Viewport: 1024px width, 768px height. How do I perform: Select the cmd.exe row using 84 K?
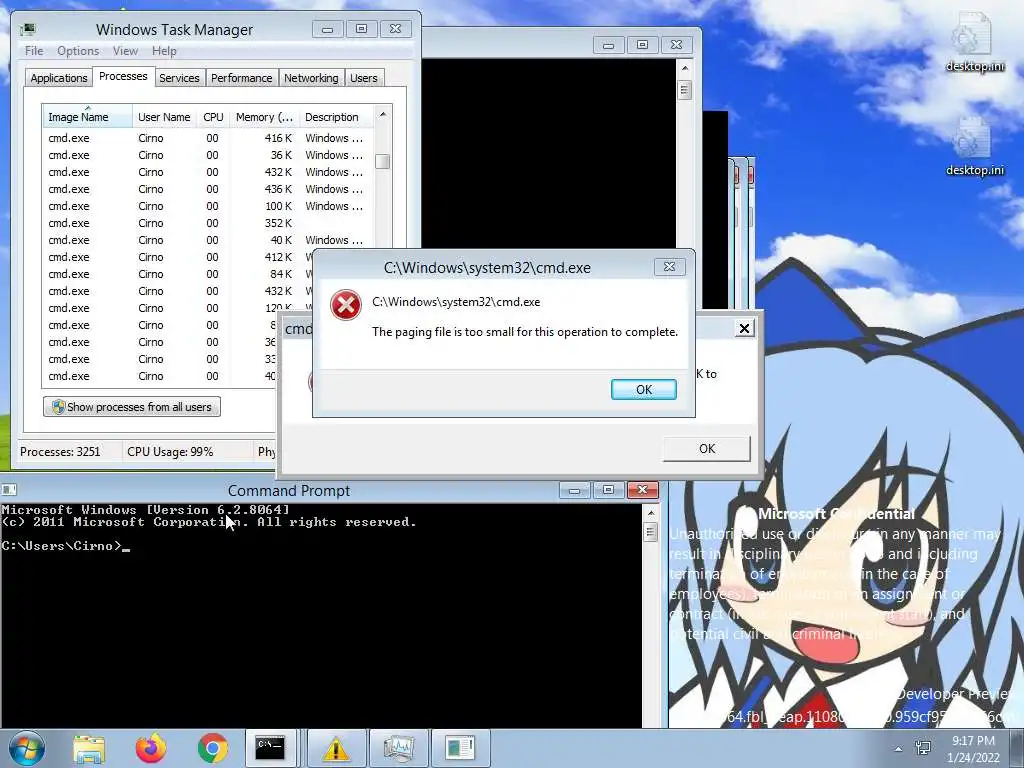tap(177, 274)
